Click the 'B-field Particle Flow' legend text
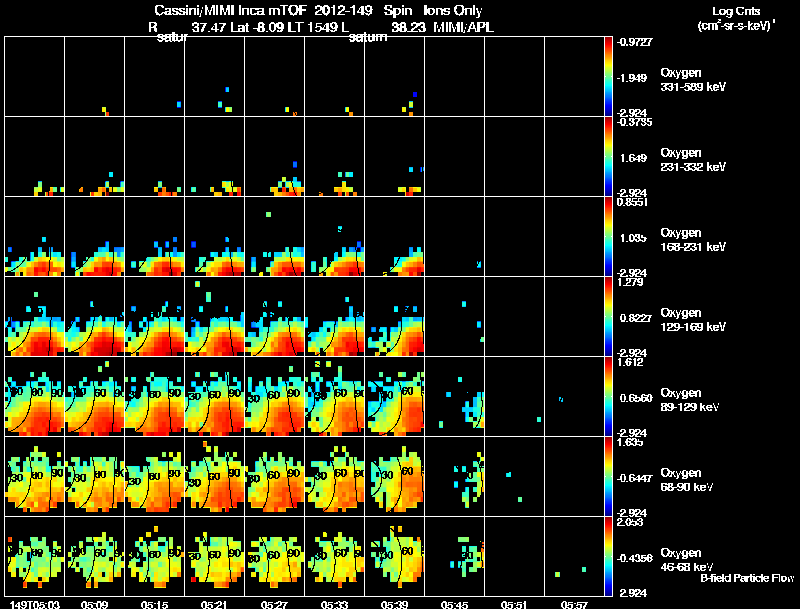 pyautogui.click(x=747, y=578)
